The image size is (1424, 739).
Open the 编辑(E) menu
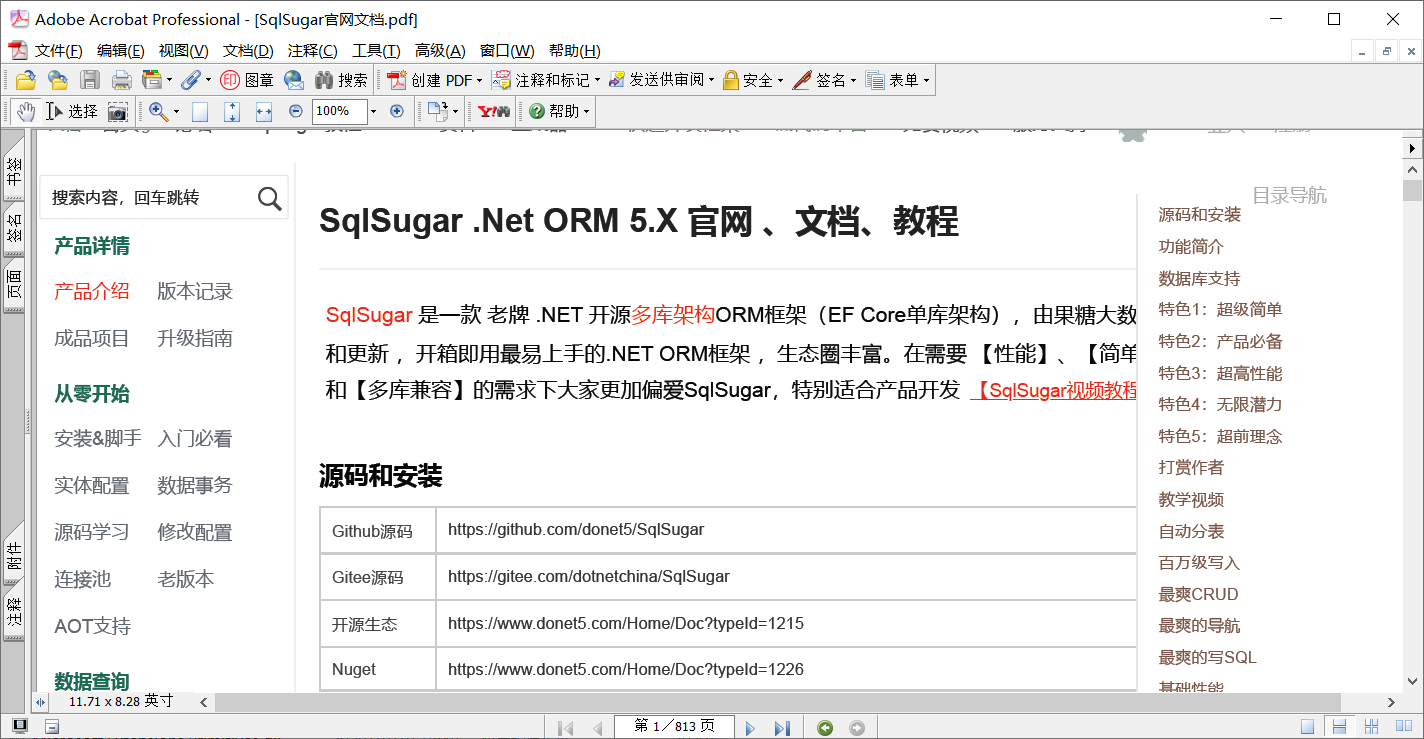(x=120, y=51)
